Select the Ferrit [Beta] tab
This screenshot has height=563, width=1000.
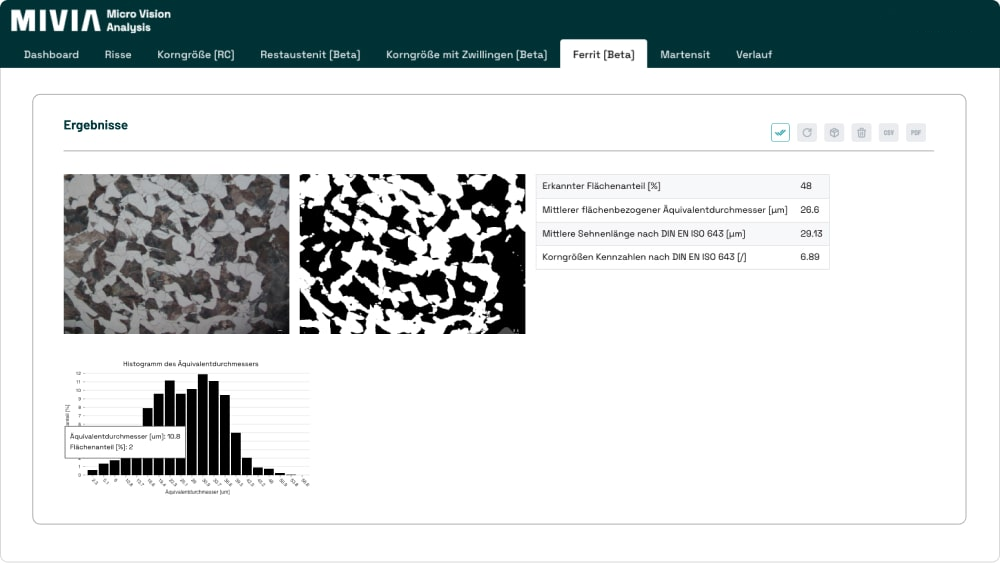pos(603,54)
